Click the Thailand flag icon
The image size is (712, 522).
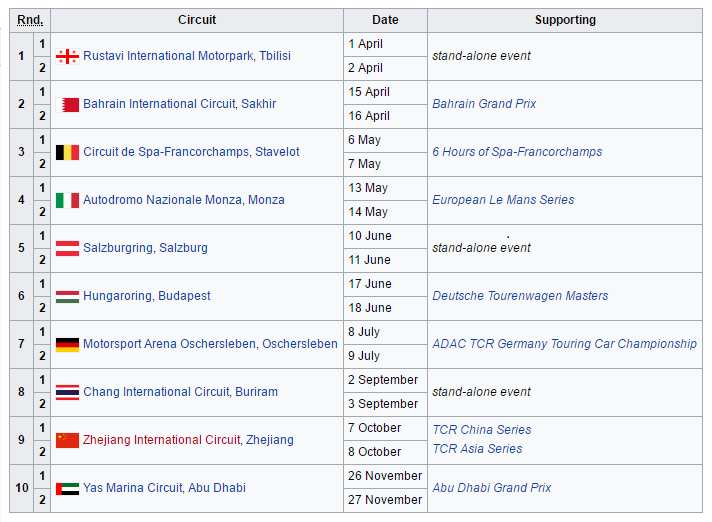click(x=67, y=392)
